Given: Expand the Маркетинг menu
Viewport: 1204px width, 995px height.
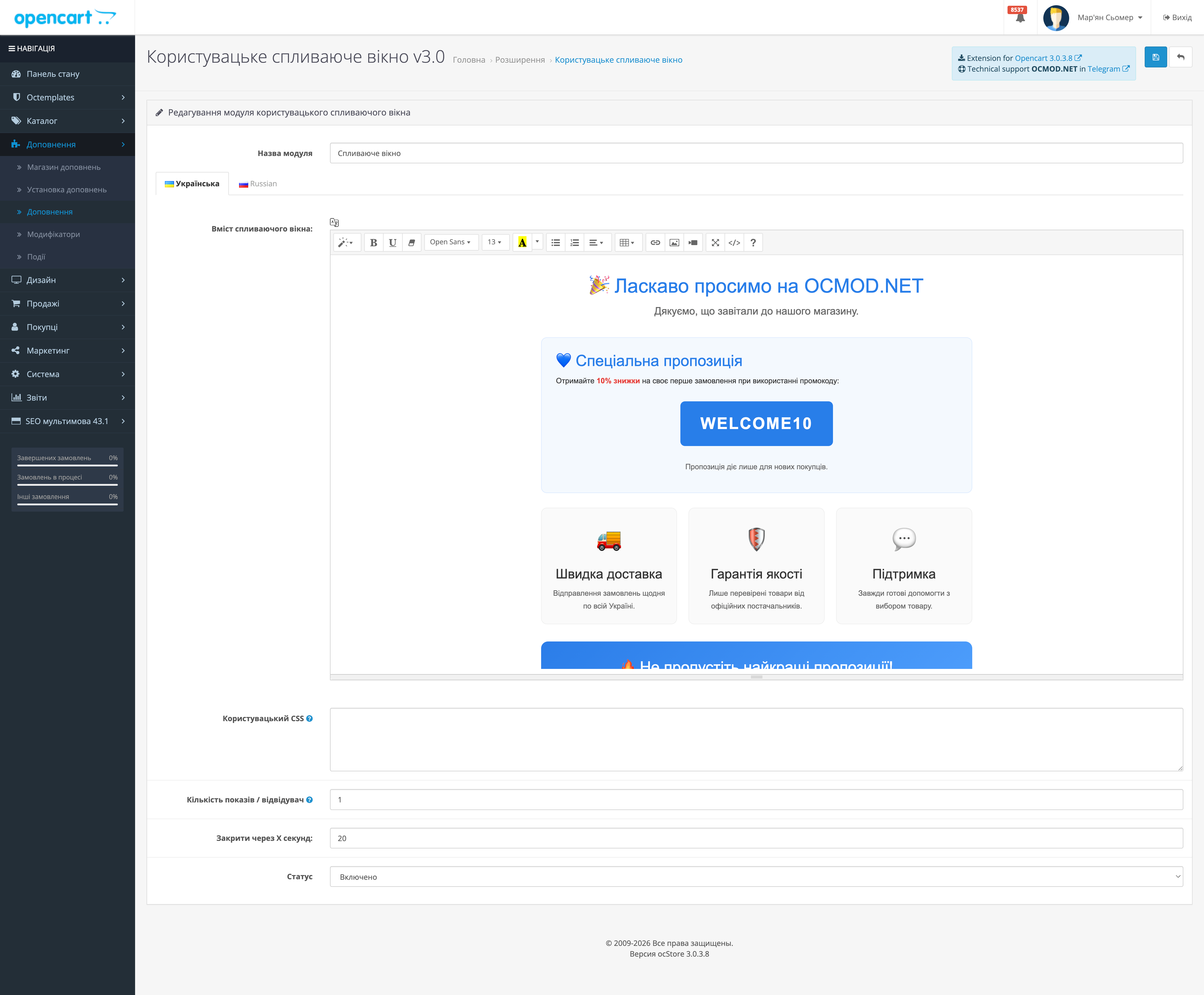Looking at the screenshot, I should [x=68, y=351].
